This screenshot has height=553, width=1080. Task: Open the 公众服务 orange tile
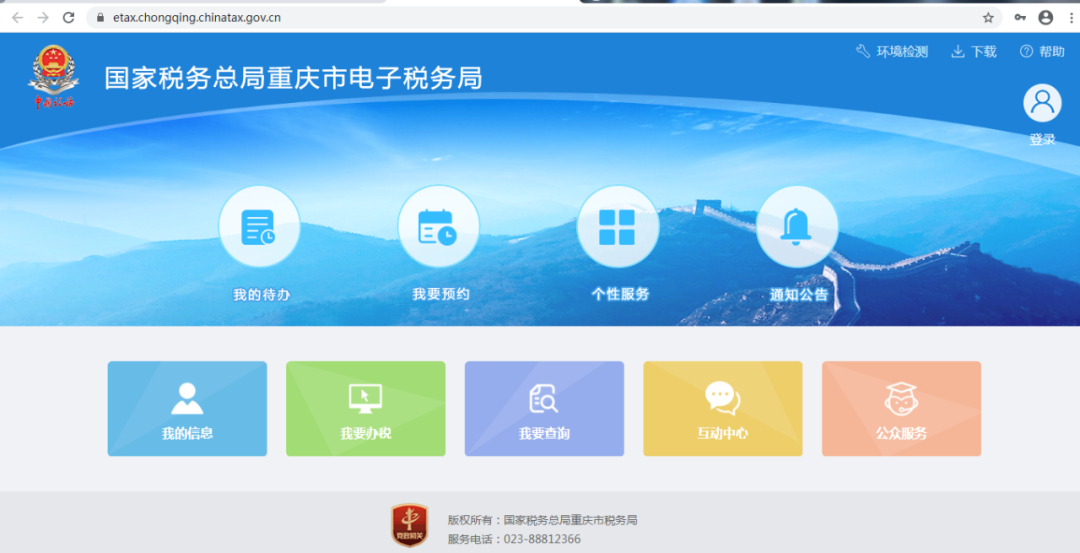[x=901, y=408]
